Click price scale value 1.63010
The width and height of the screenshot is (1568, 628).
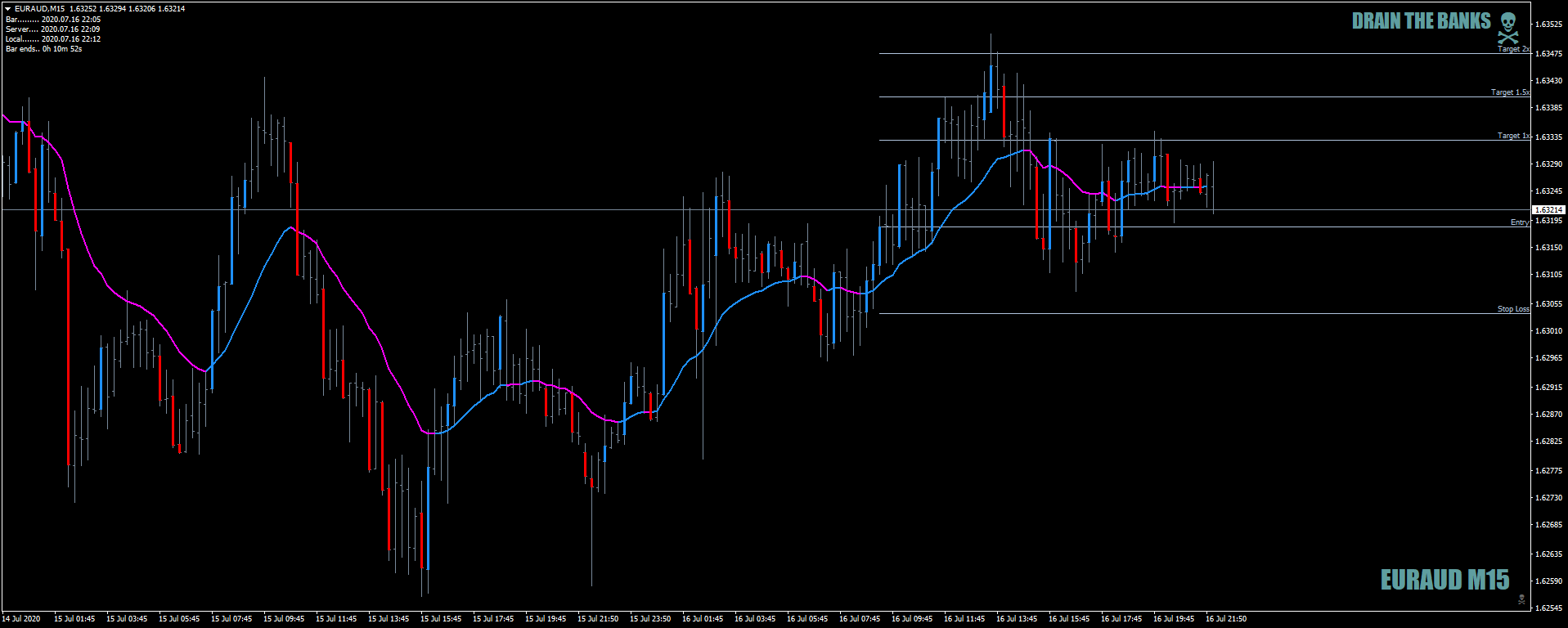click(x=1549, y=331)
